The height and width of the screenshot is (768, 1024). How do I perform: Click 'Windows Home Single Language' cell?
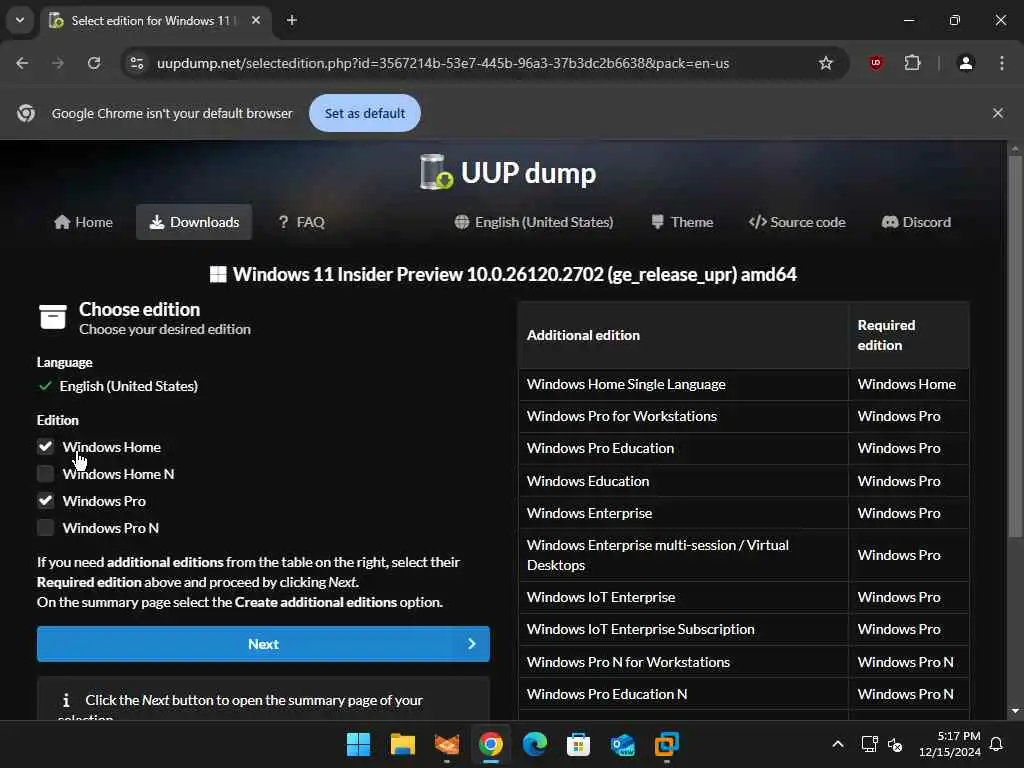click(684, 384)
